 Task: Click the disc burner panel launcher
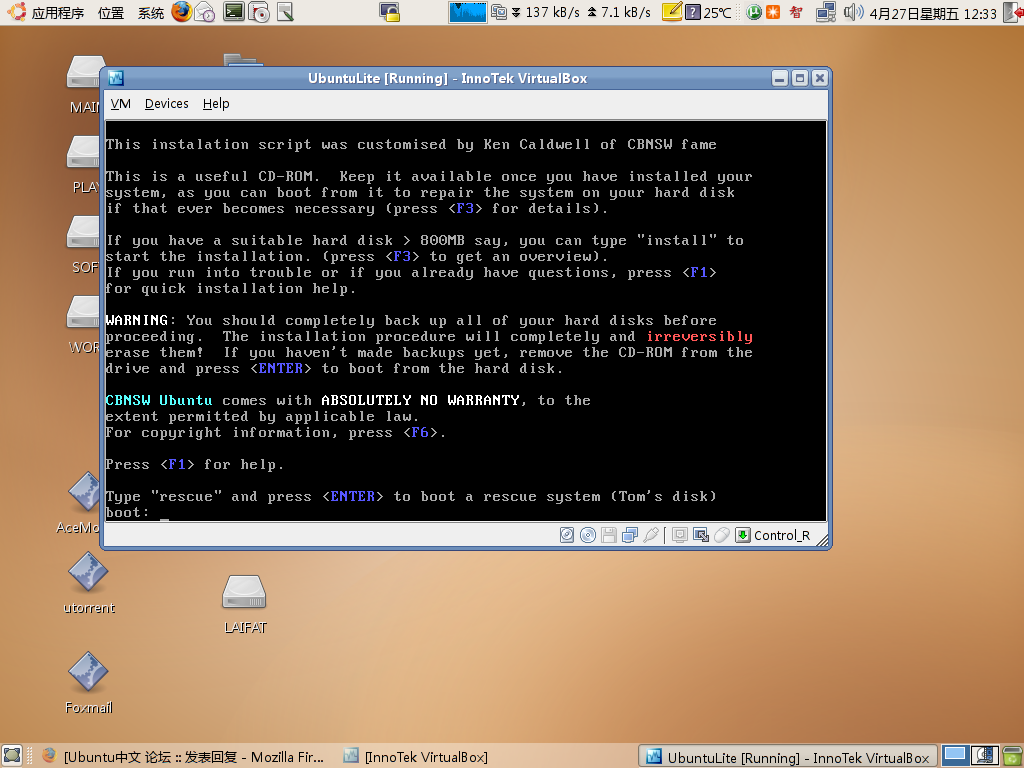click(259, 12)
